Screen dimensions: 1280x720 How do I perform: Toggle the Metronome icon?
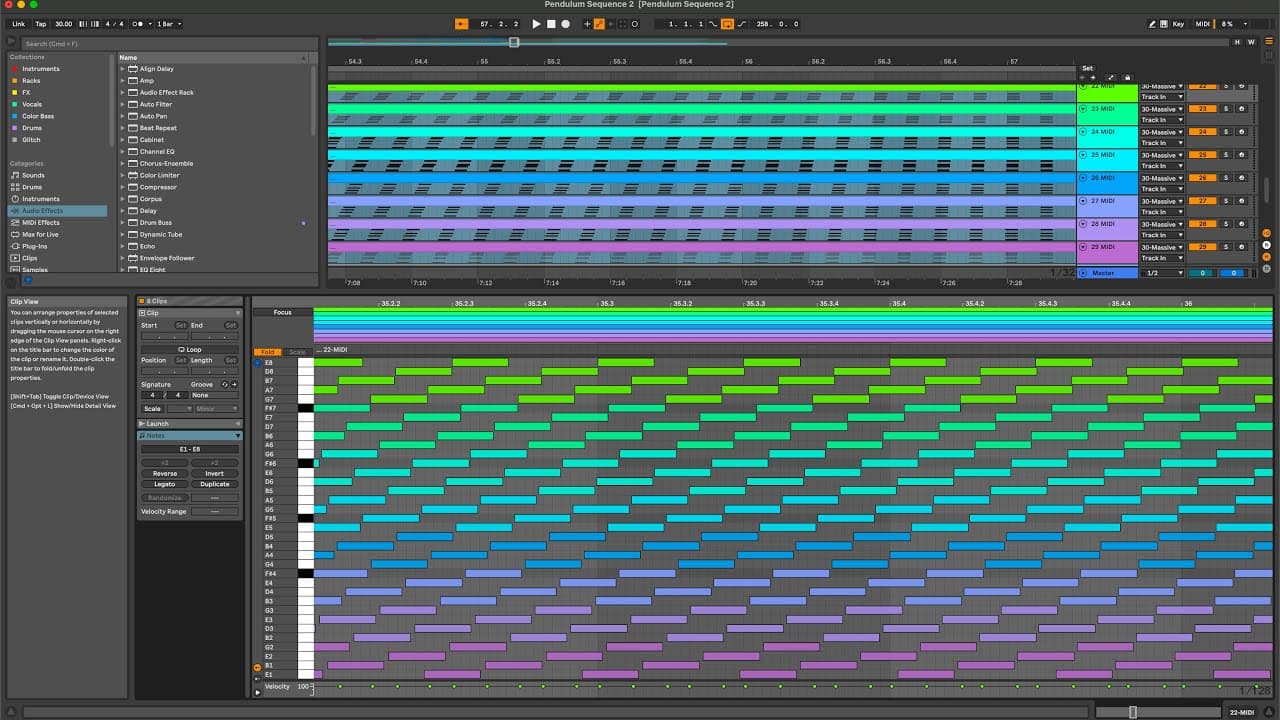coord(136,24)
